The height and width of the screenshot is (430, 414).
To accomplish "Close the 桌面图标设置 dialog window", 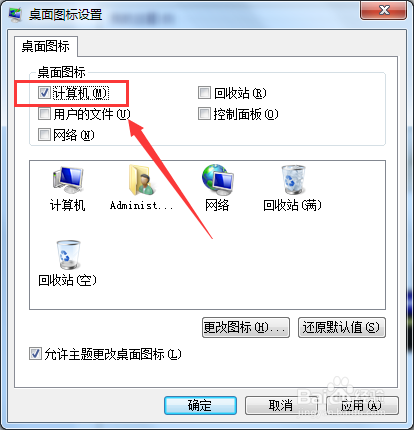I will [383, 10].
